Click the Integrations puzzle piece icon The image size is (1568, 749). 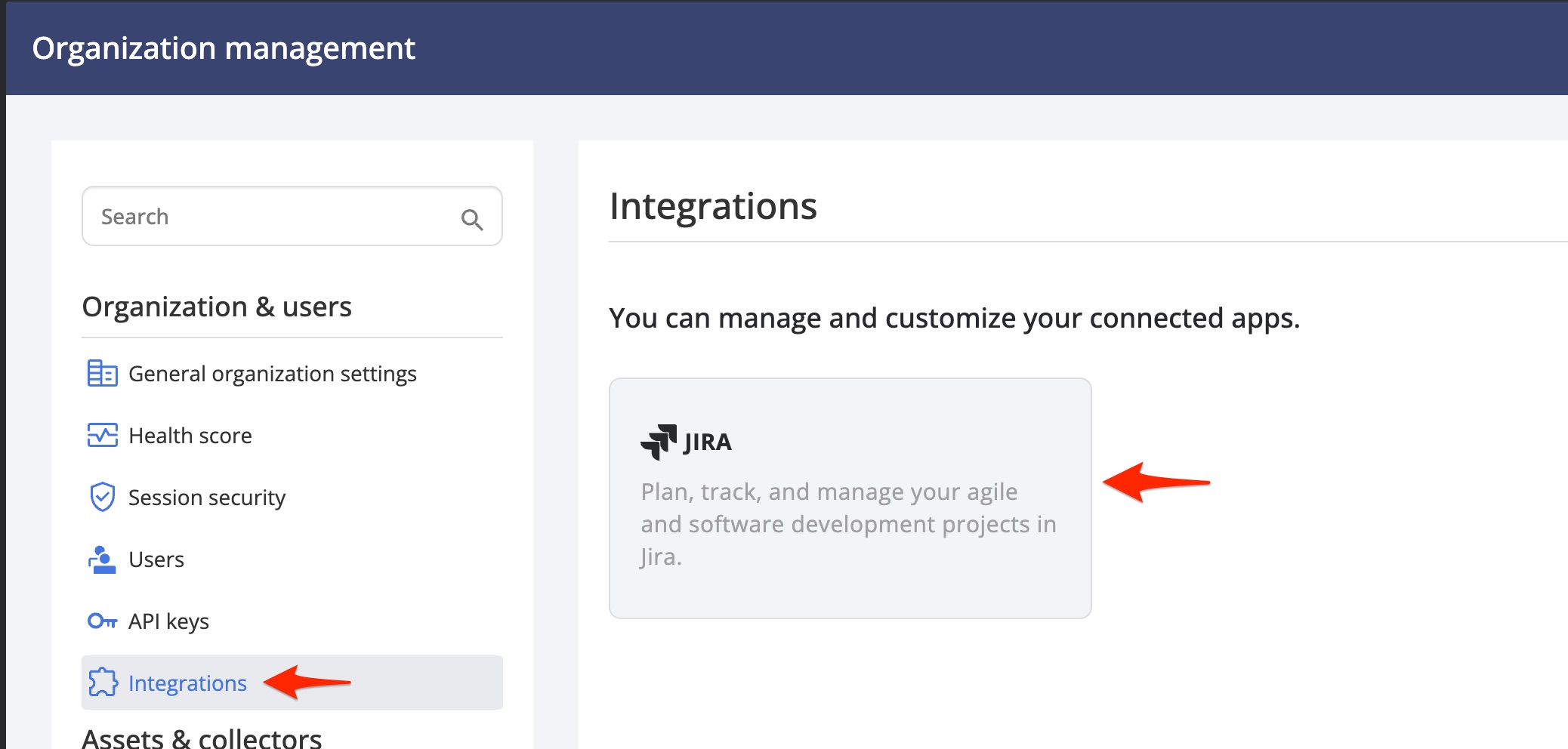pyautogui.click(x=104, y=683)
